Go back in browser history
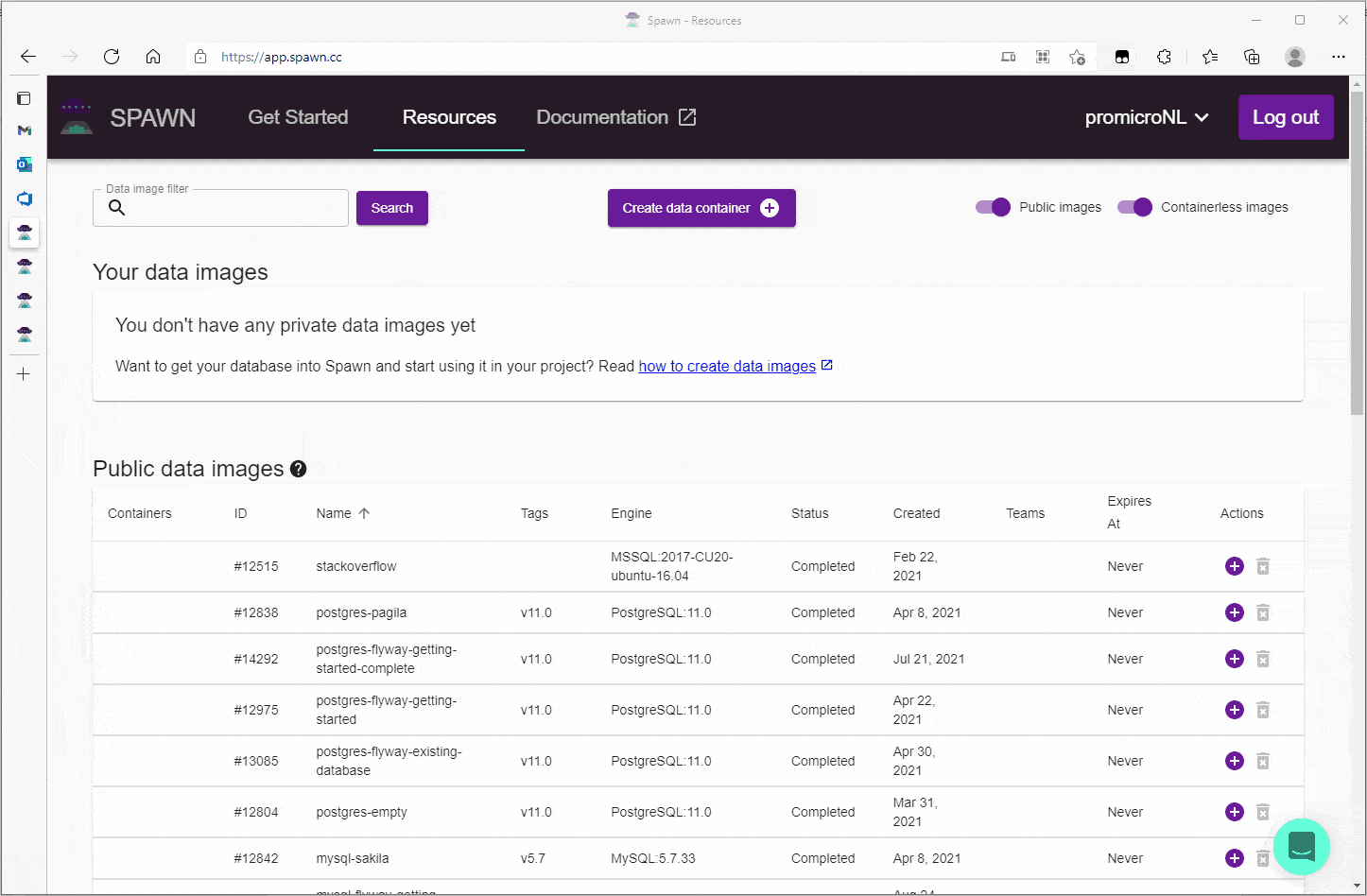Screen dimensions: 1367x896 pyautogui.click(x=28, y=57)
